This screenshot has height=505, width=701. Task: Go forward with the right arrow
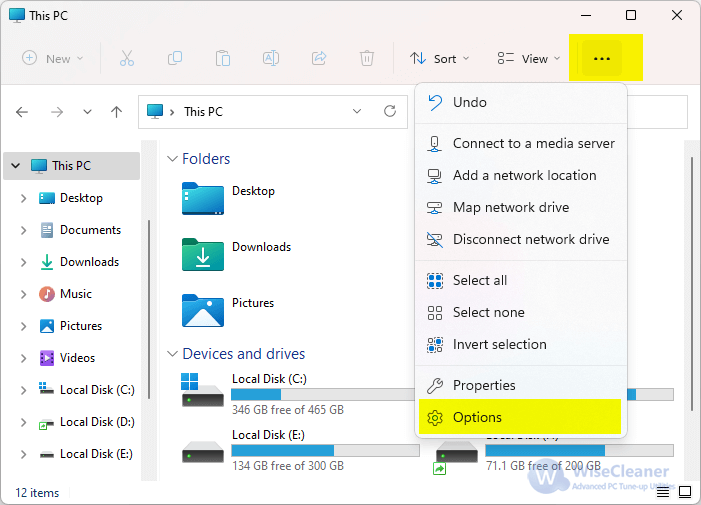(57, 112)
